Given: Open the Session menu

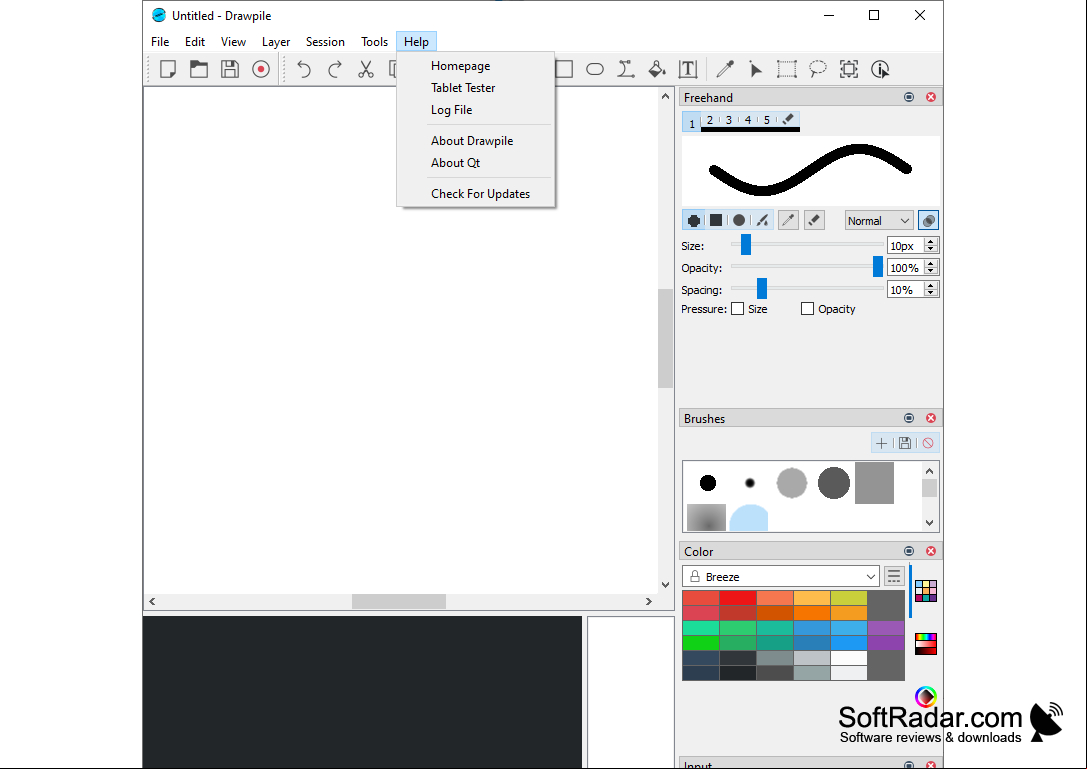Looking at the screenshot, I should coord(325,42).
